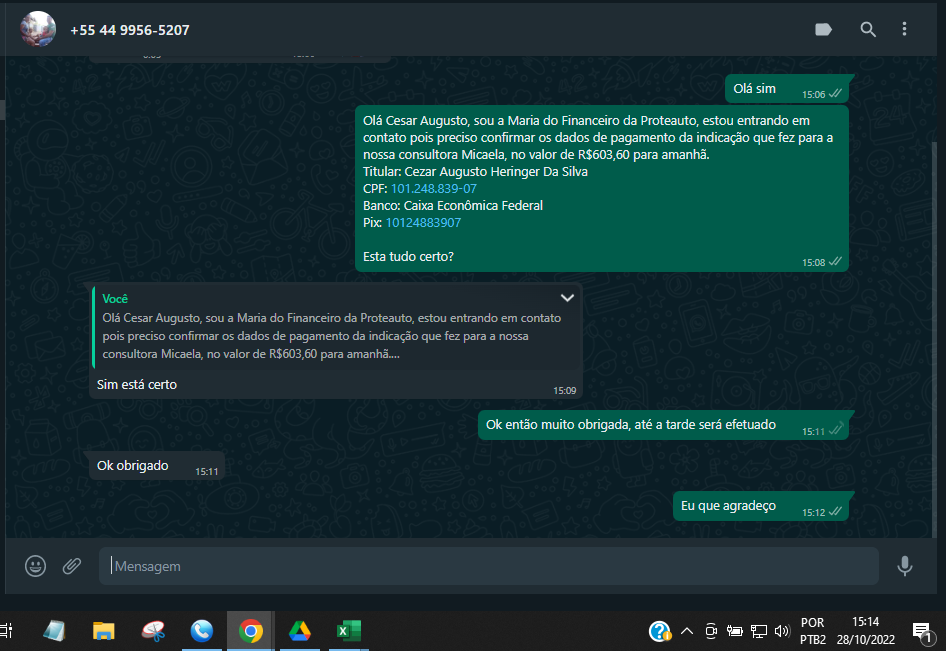Viewport: 946px width, 651px height.
Task: Switch the POR PTB2 keyboard language
Action: pyautogui.click(x=813, y=631)
